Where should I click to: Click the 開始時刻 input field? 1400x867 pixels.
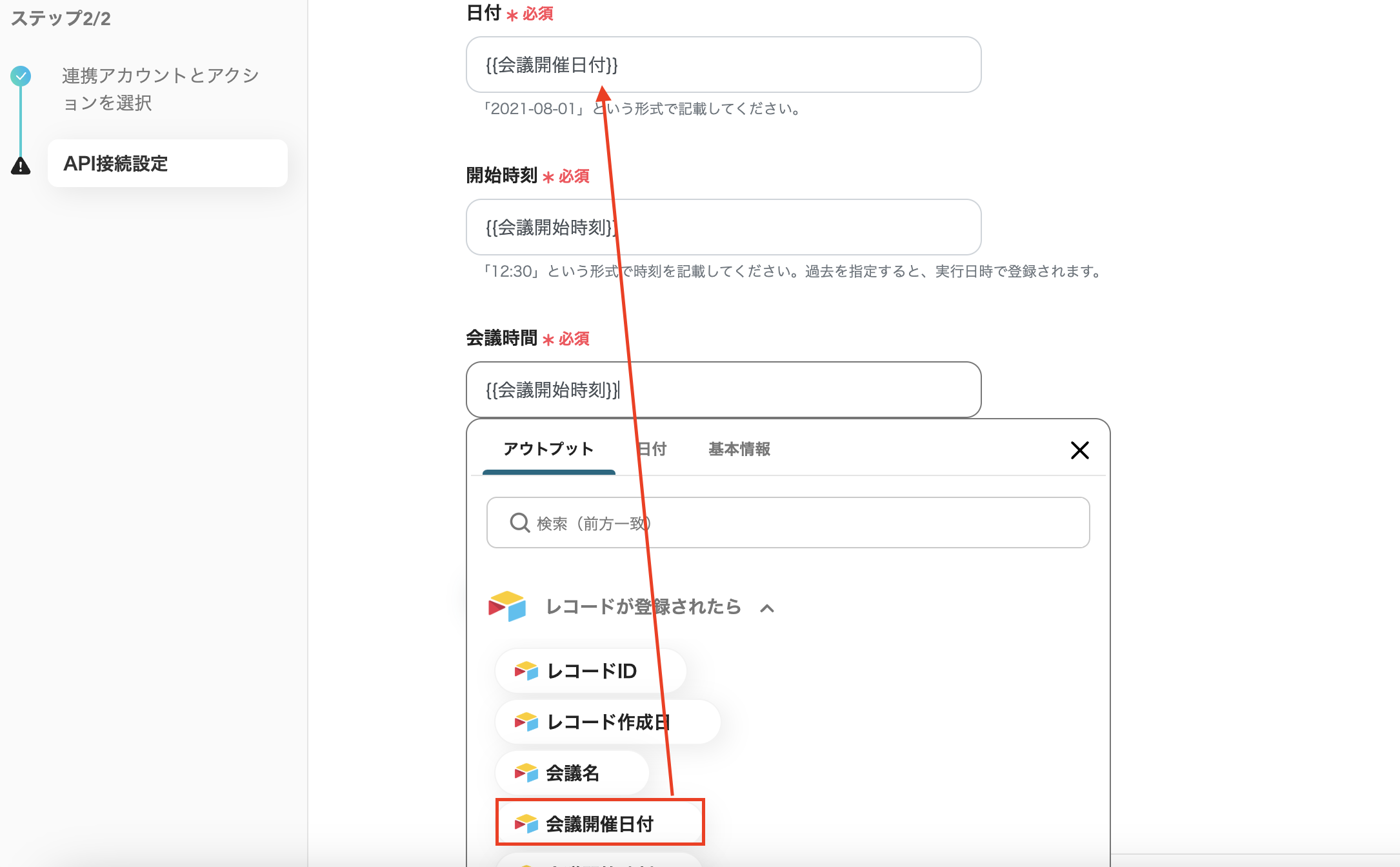pyautogui.click(x=723, y=227)
